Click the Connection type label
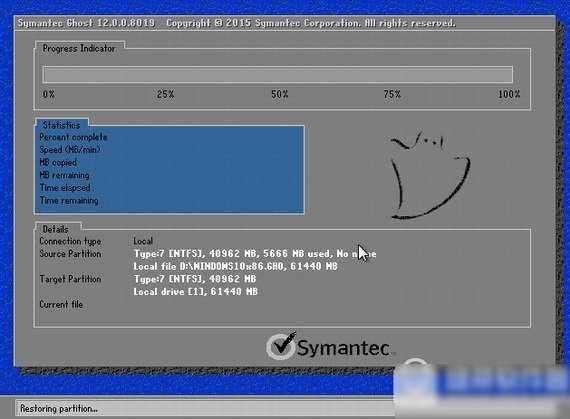This screenshot has height=419, width=570. tap(70, 241)
